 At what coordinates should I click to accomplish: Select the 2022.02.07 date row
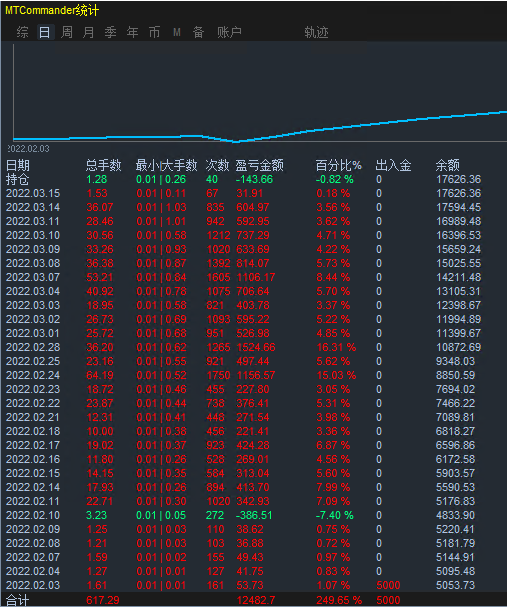tap(33, 557)
